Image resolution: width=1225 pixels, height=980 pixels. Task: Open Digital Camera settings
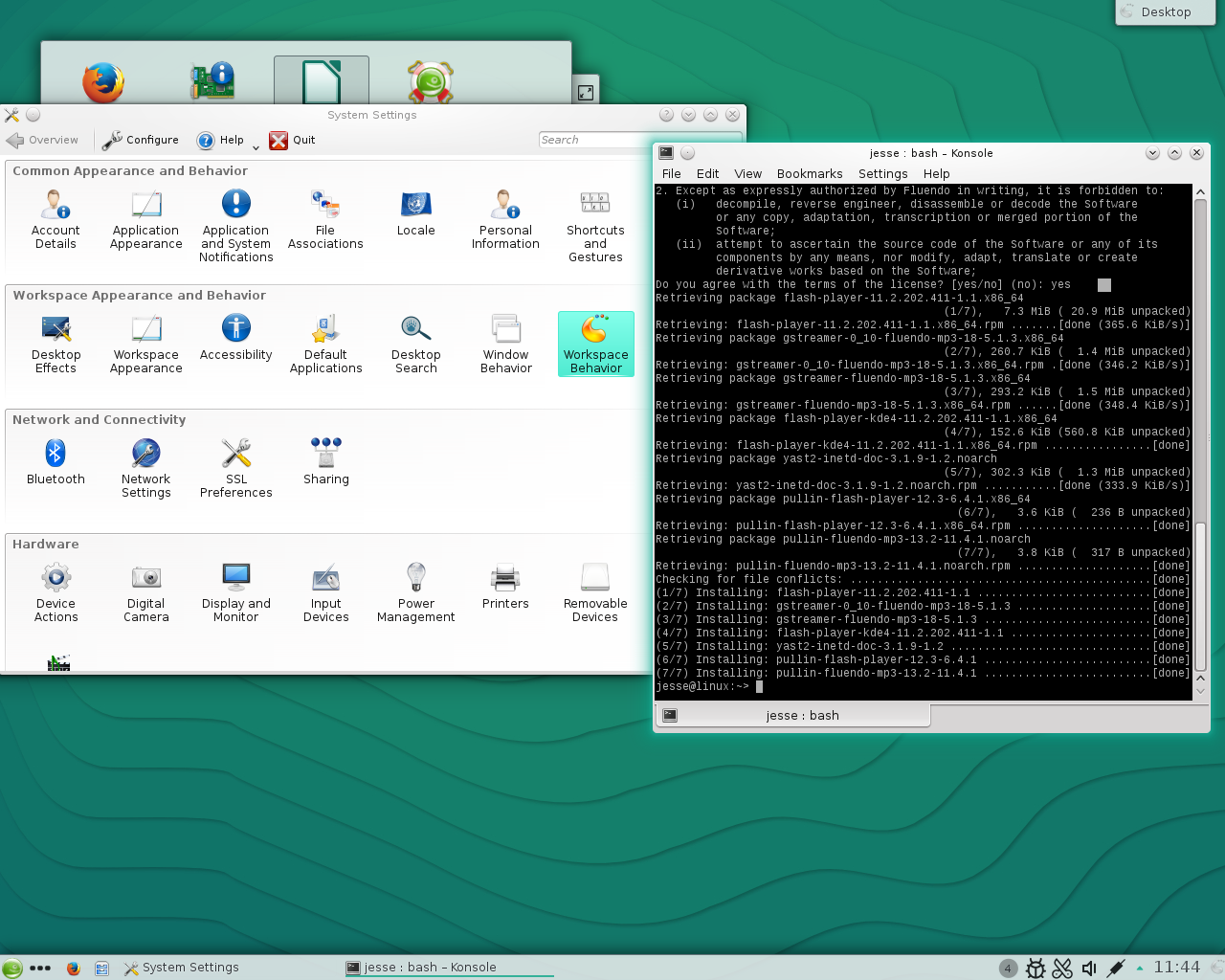(145, 592)
